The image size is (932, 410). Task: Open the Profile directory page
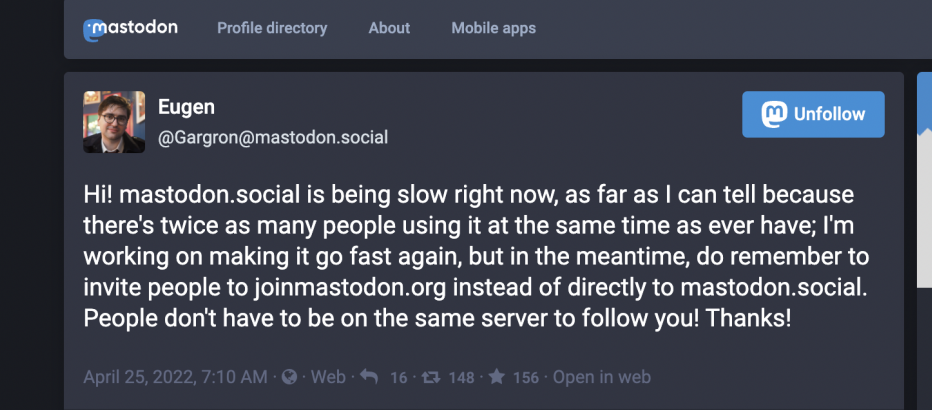[272, 28]
